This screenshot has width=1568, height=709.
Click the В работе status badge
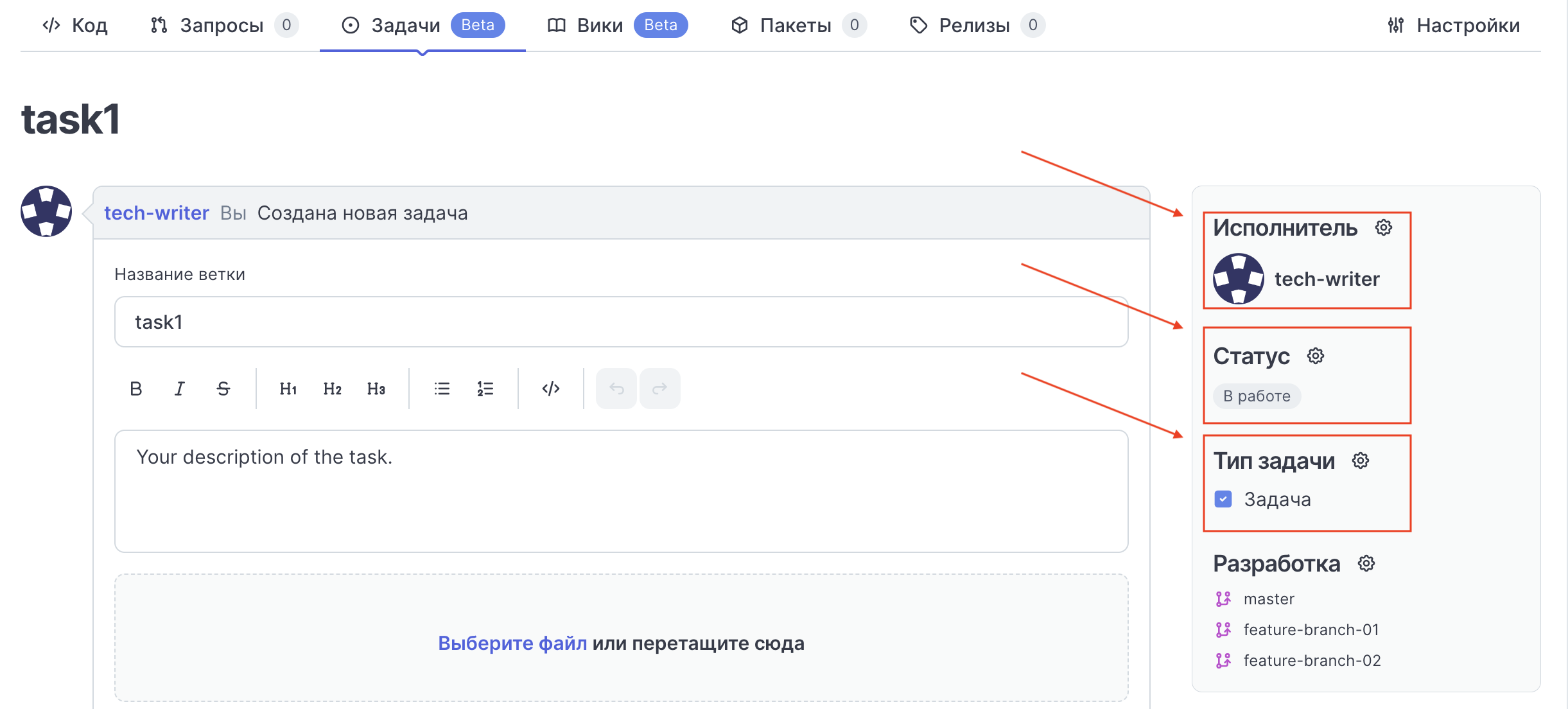[1257, 396]
